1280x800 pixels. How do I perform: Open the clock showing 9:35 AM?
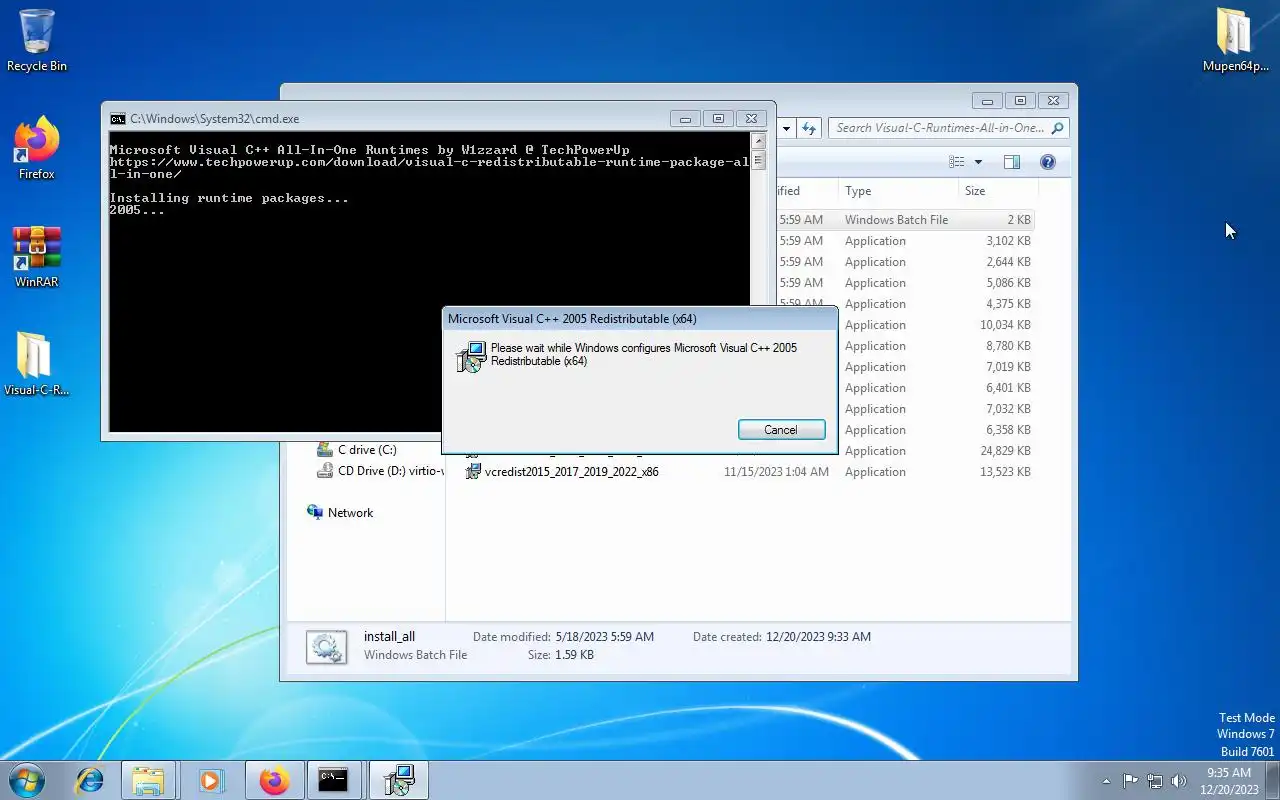(1229, 781)
